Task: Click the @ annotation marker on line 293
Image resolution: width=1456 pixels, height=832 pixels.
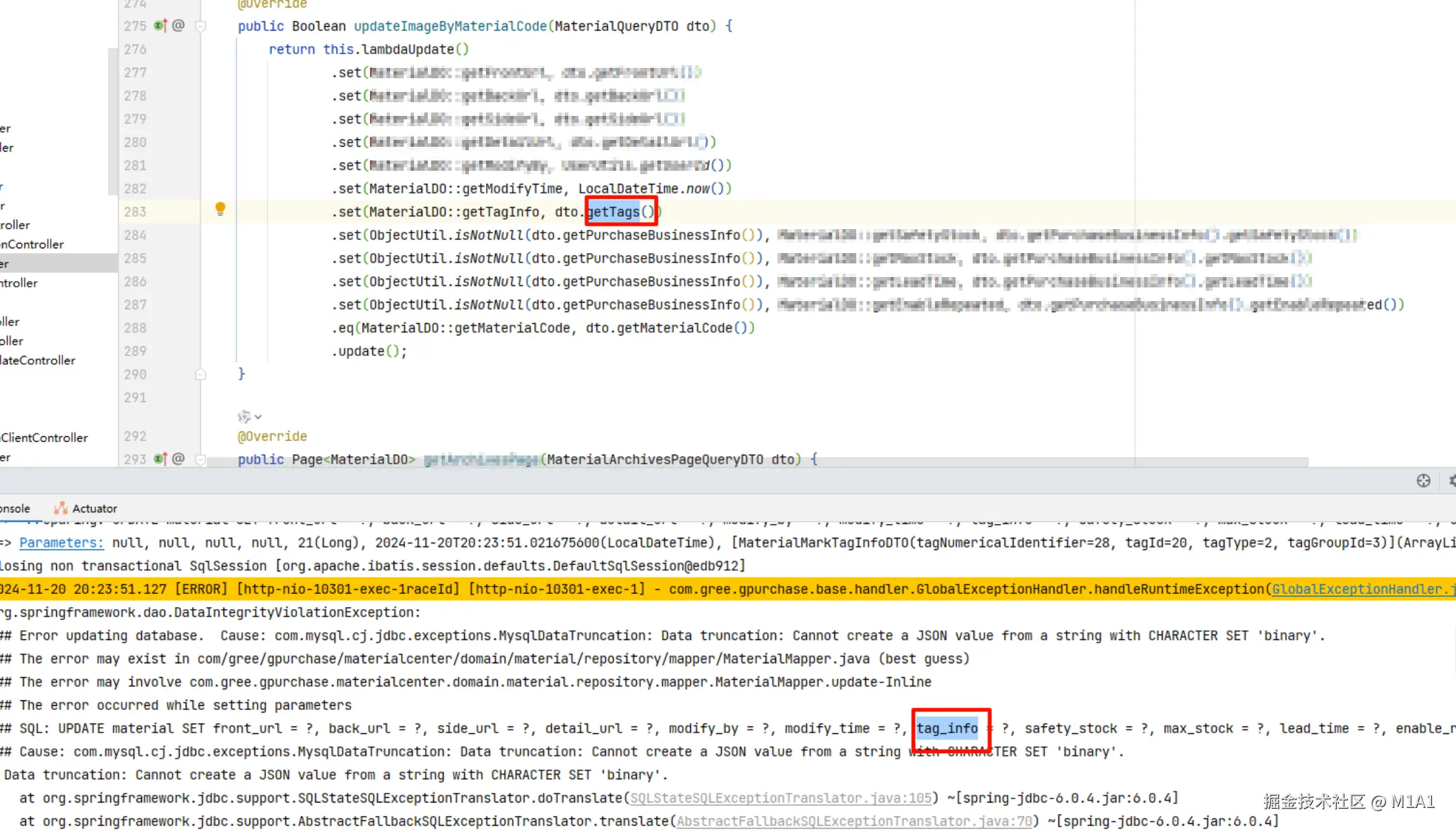Action: [x=178, y=458]
